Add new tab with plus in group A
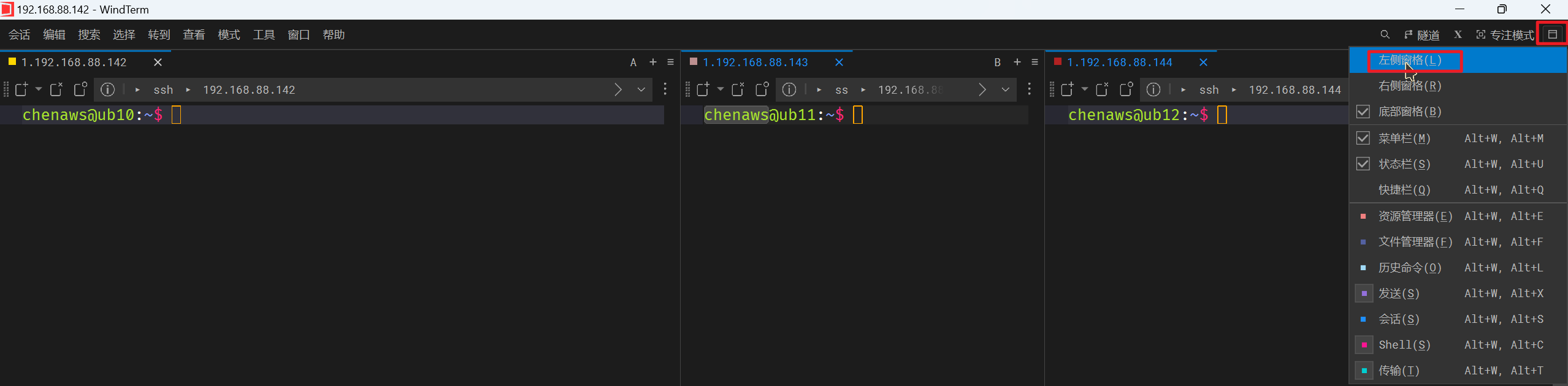1568x386 pixels. click(x=653, y=62)
